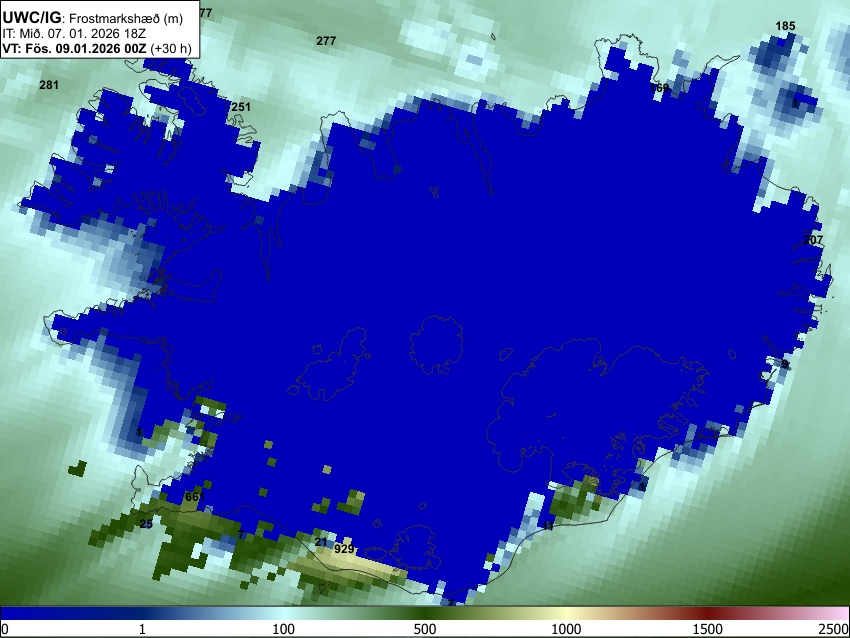Screen dimensions: 850x638
Task: Click the 929 value on the map
Action: click(x=344, y=549)
